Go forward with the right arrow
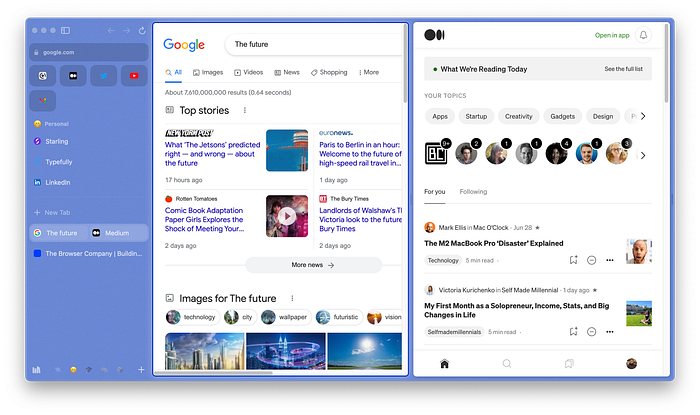The height and width of the screenshot is (415, 700). [127, 30]
